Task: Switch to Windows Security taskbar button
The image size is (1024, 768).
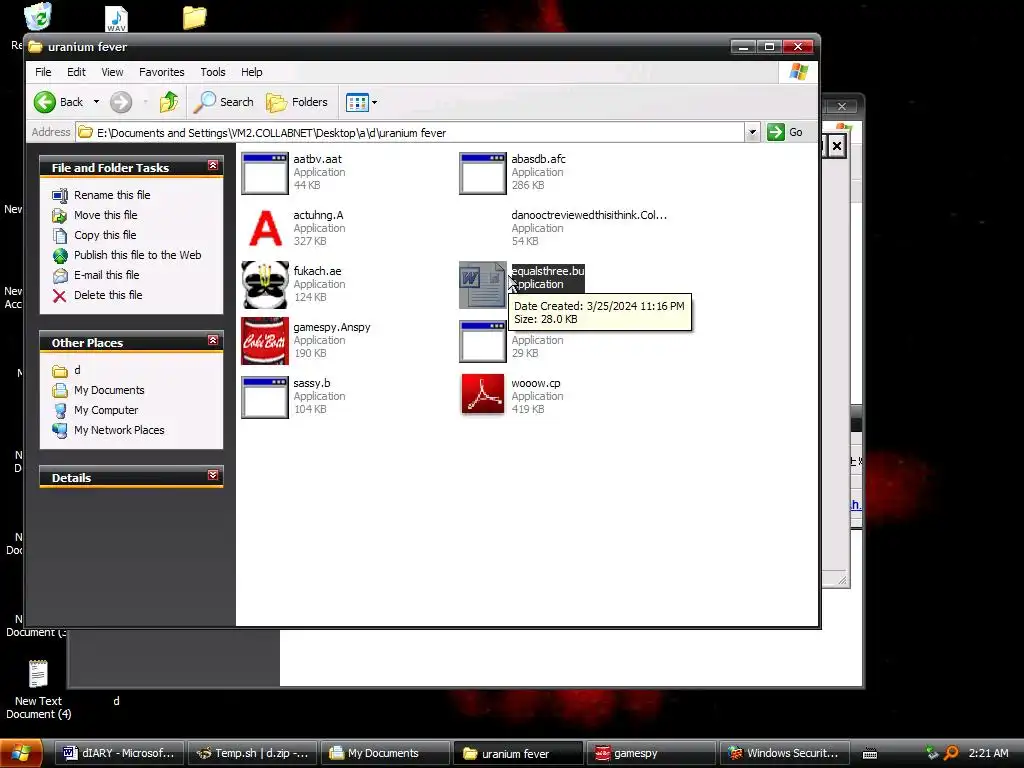Action: click(784, 753)
